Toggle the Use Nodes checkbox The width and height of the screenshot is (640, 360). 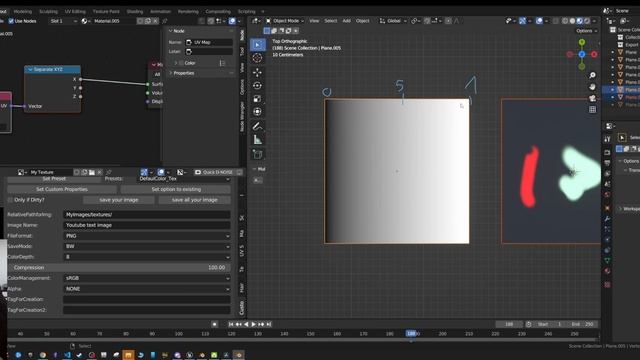[11, 21]
